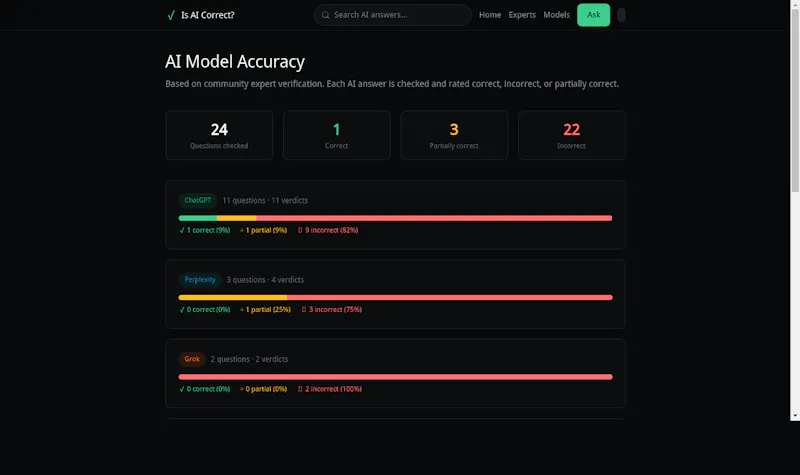Click '1 partial (9%)' label
This screenshot has width=800, height=475.
(x=266, y=231)
